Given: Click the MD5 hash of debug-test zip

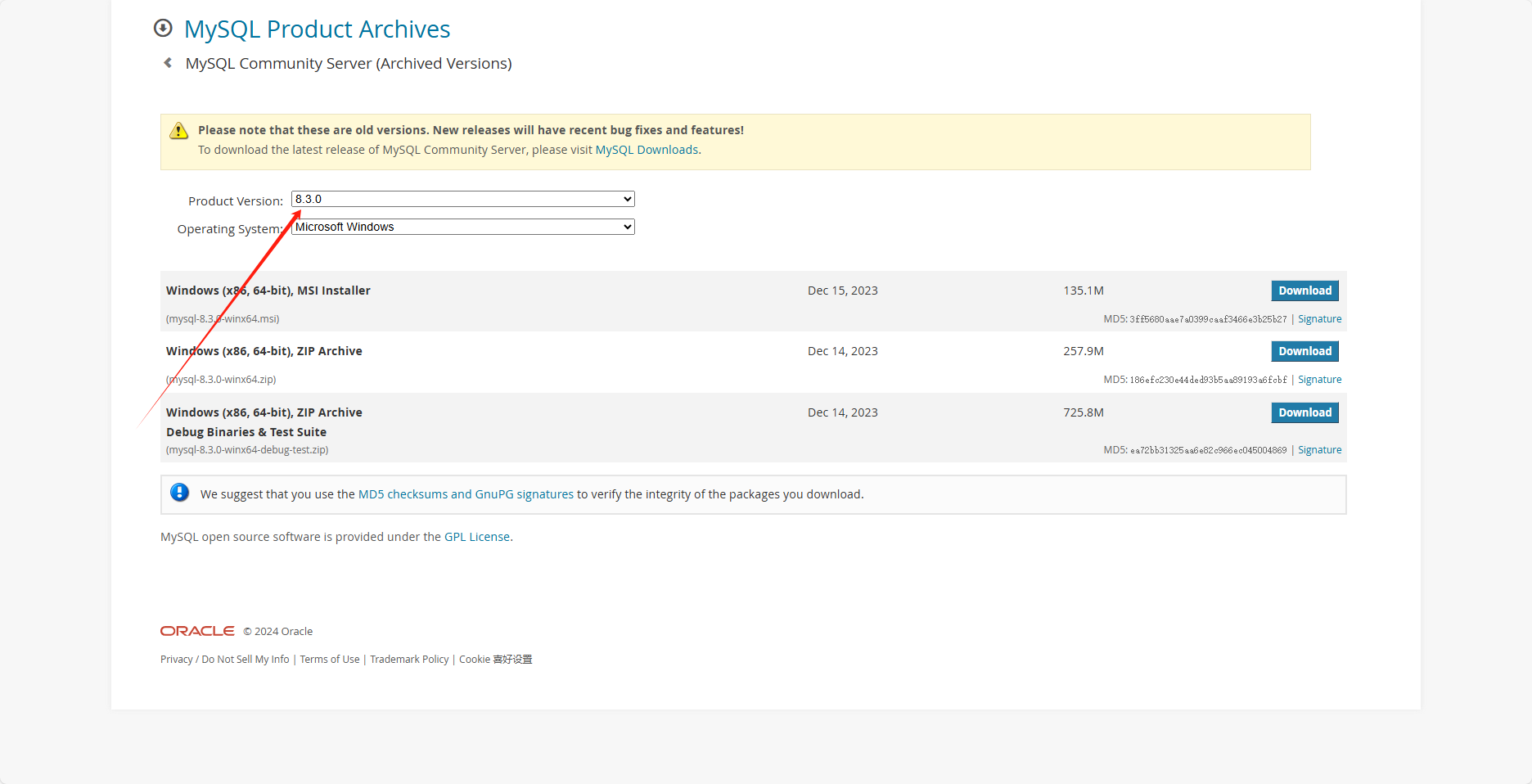Looking at the screenshot, I should [x=1208, y=450].
